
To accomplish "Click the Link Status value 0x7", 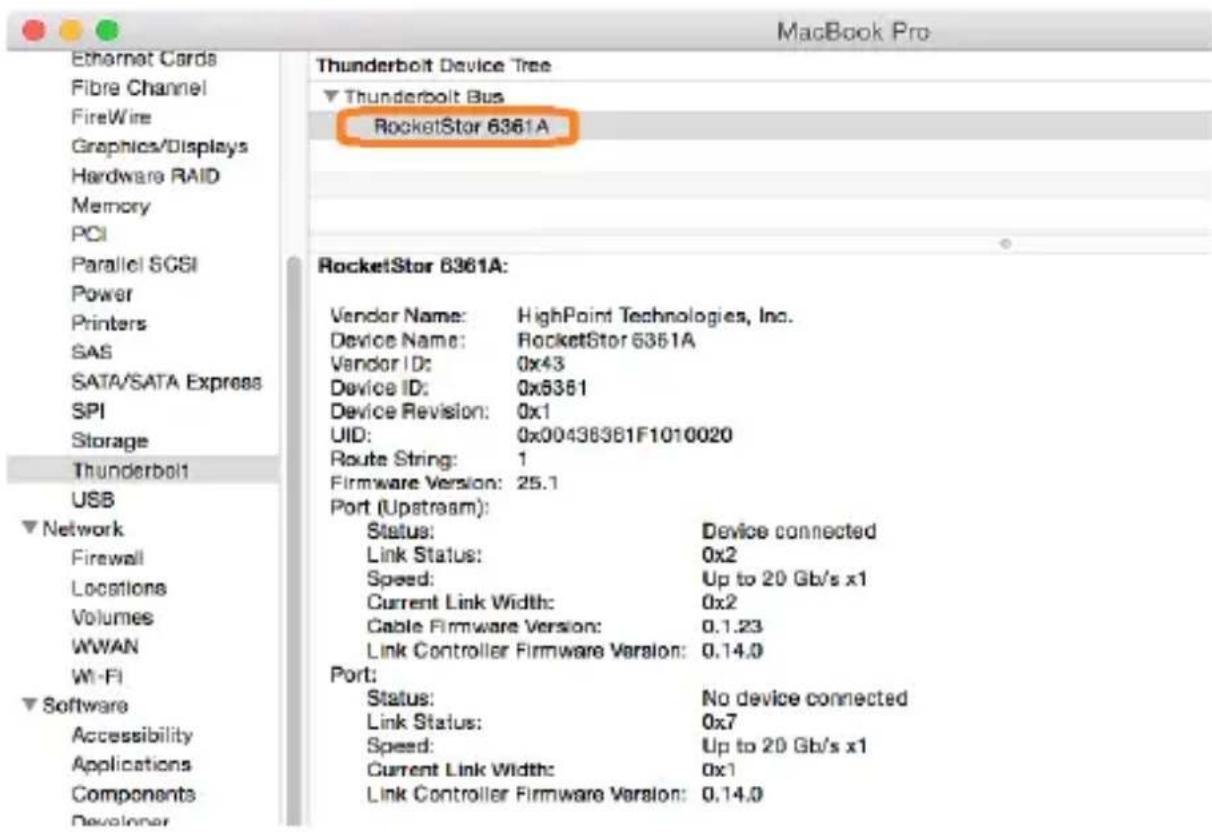I will (x=718, y=721).
